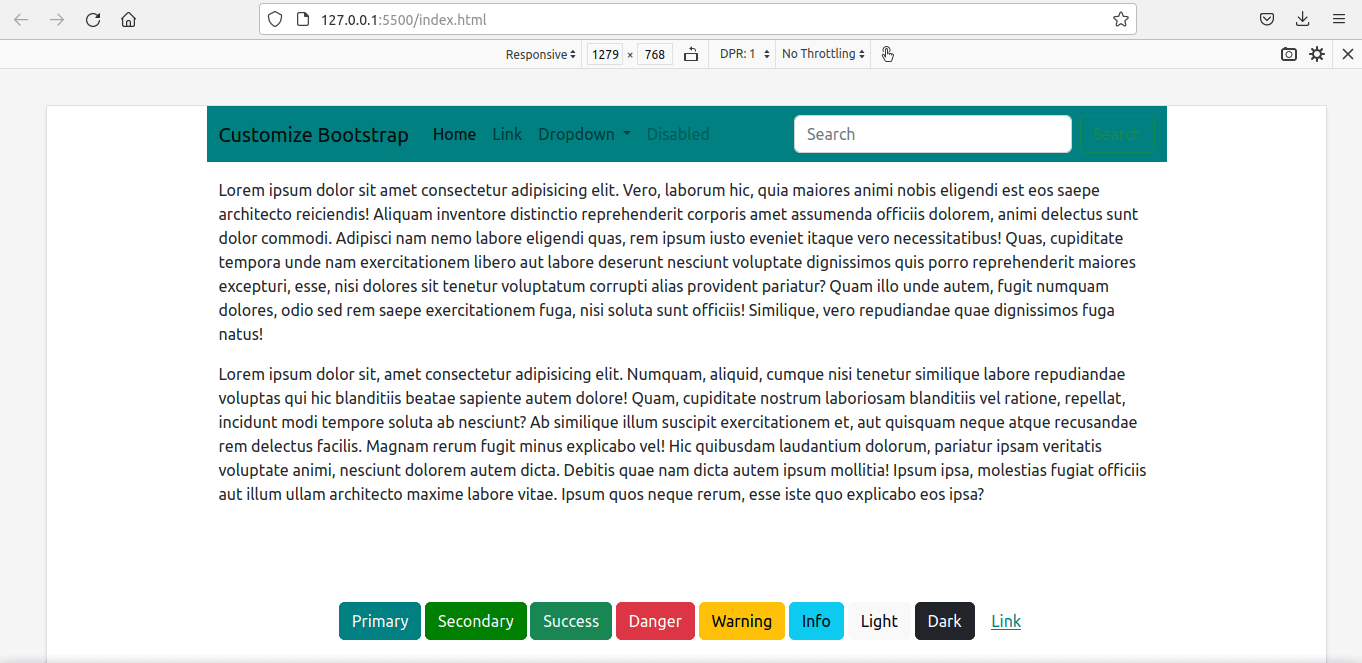Open the Responsive device selector
Screen dimensions: 1362x663
coord(539,54)
